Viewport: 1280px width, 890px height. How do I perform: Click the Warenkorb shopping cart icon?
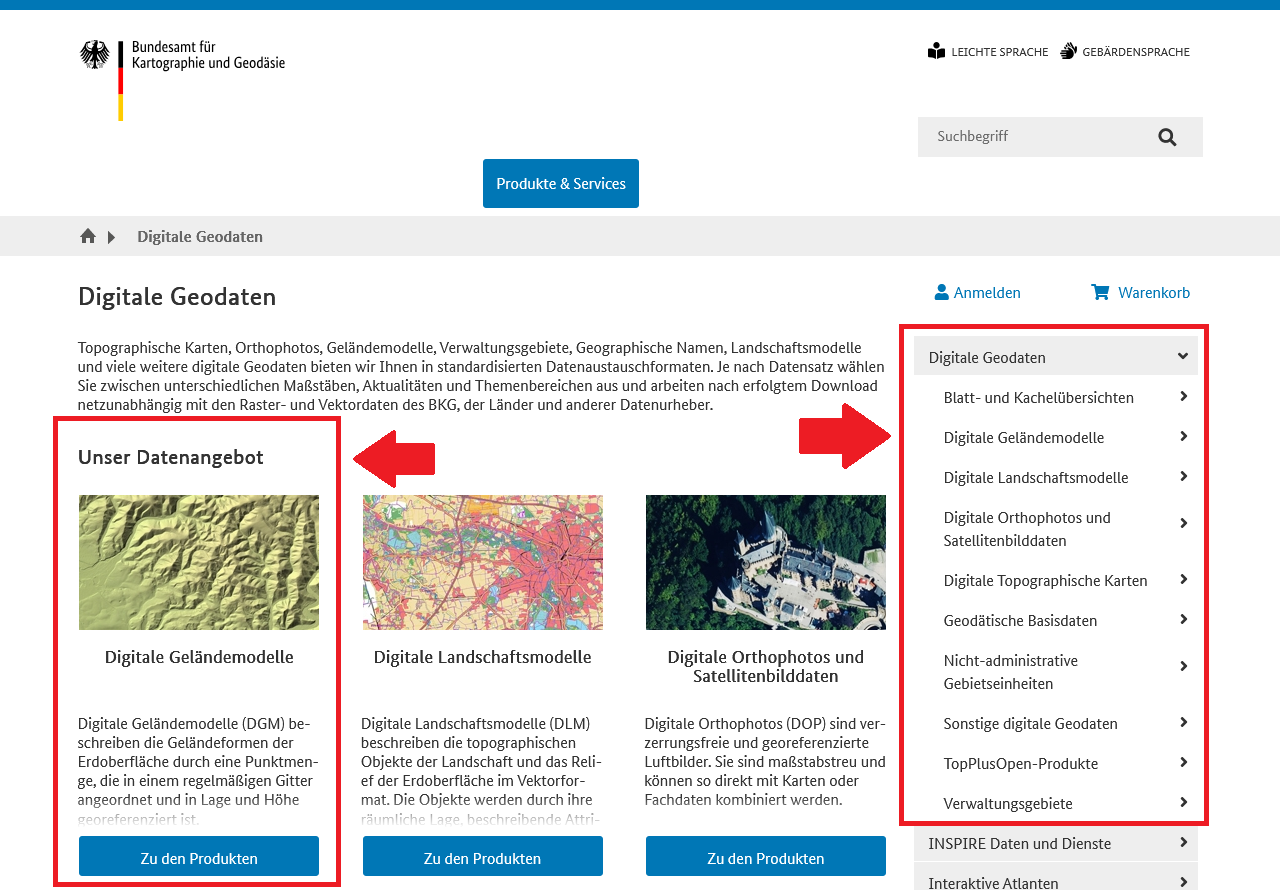click(1100, 292)
